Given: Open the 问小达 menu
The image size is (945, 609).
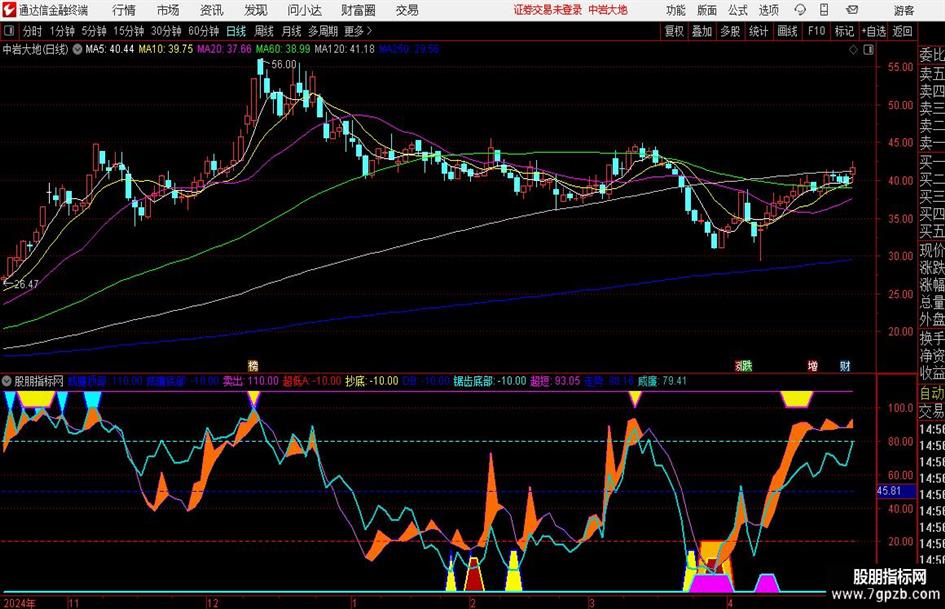Looking at the screenshot, I should [x=304, y=10].
